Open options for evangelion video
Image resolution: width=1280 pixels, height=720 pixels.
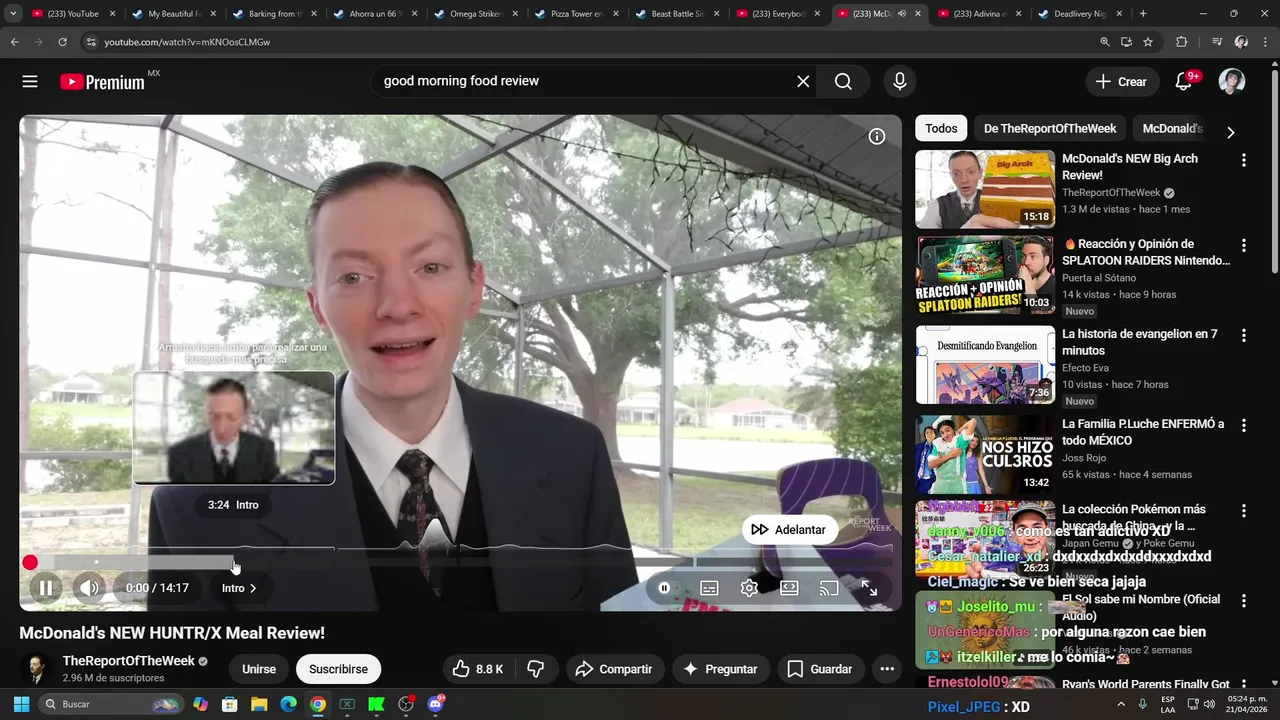click(1244, 336)
